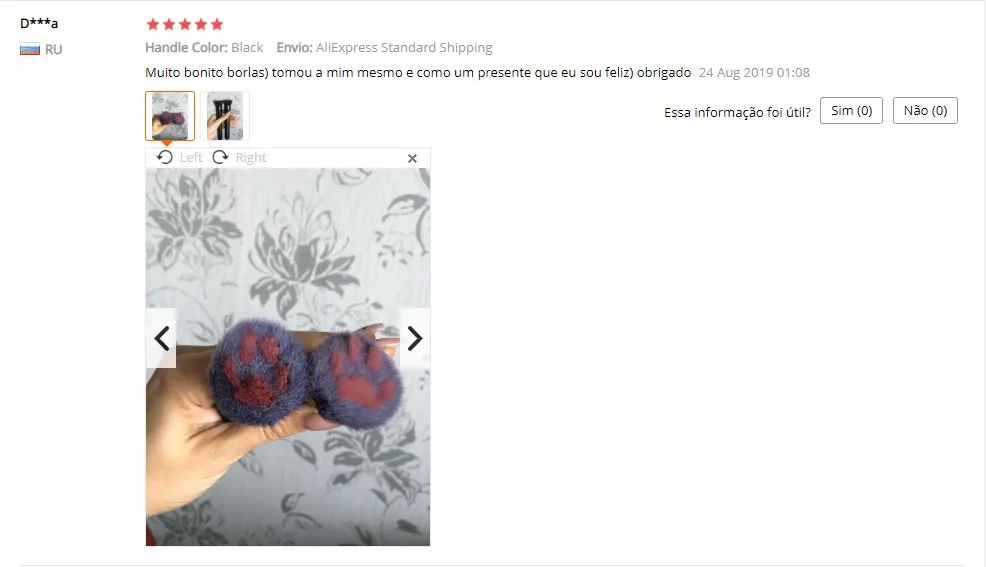
Task: Mark review helpful with Sim (0)
Action: coord(851,111)
